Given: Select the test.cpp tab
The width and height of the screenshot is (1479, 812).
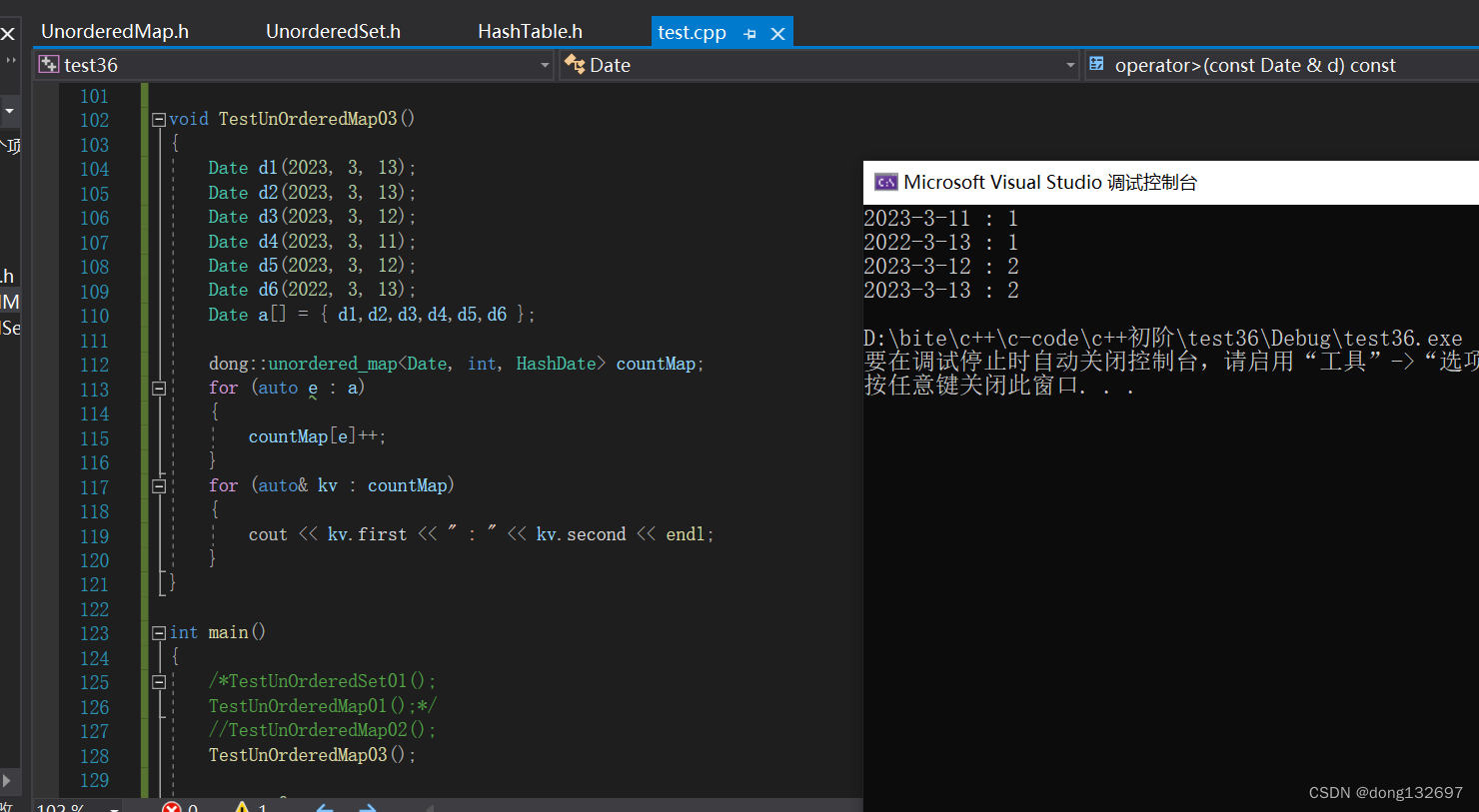Looking at the screenshot, I should tap(692, 33).
